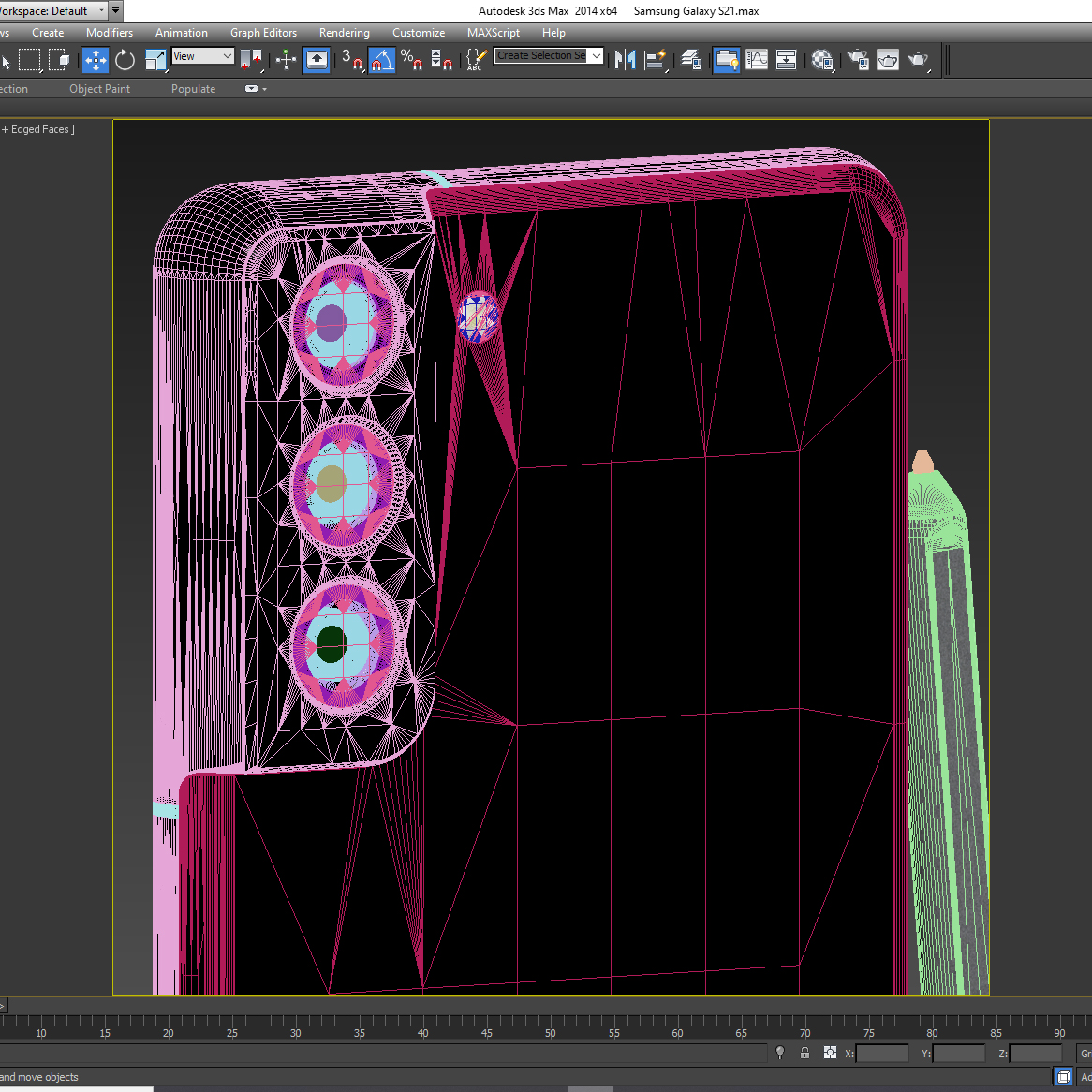Open the Material Editor

[822, 61]
